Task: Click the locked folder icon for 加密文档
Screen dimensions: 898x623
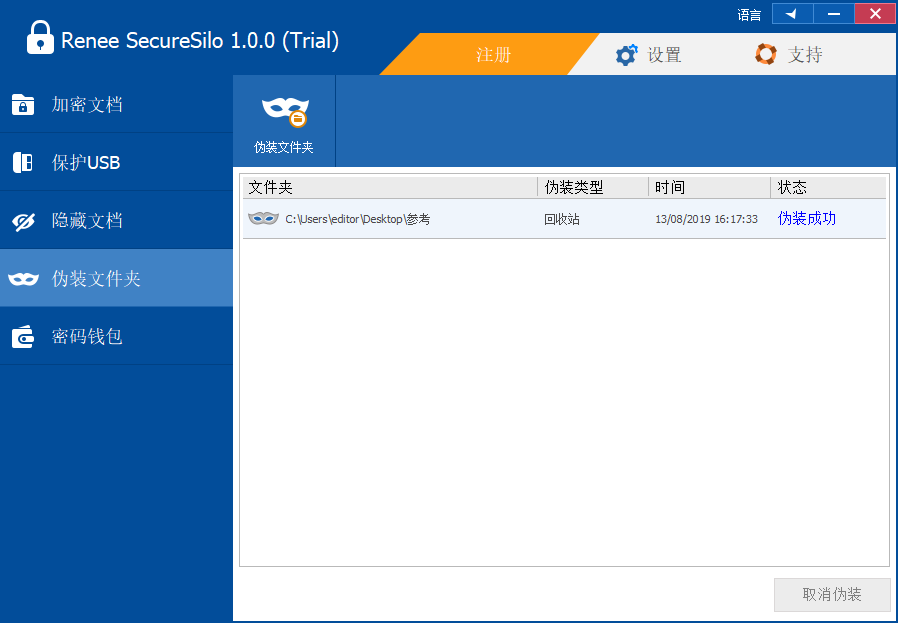Action: click(x=23, y=105)
